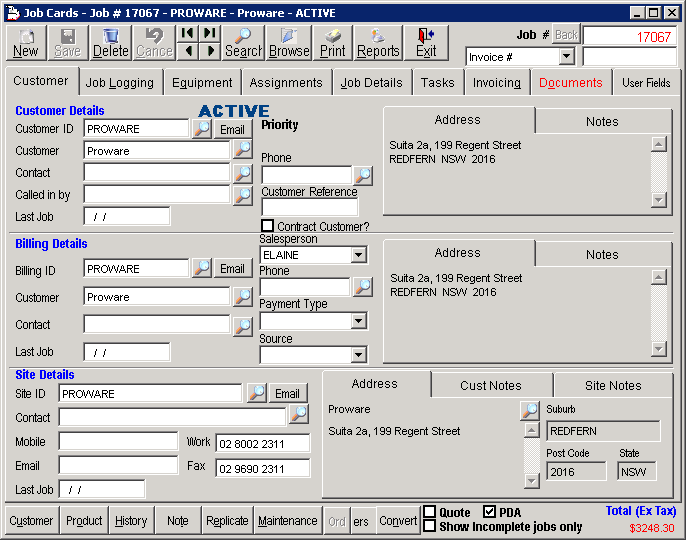
Task: Click the Replicate button
Action: tap(227, 521)
